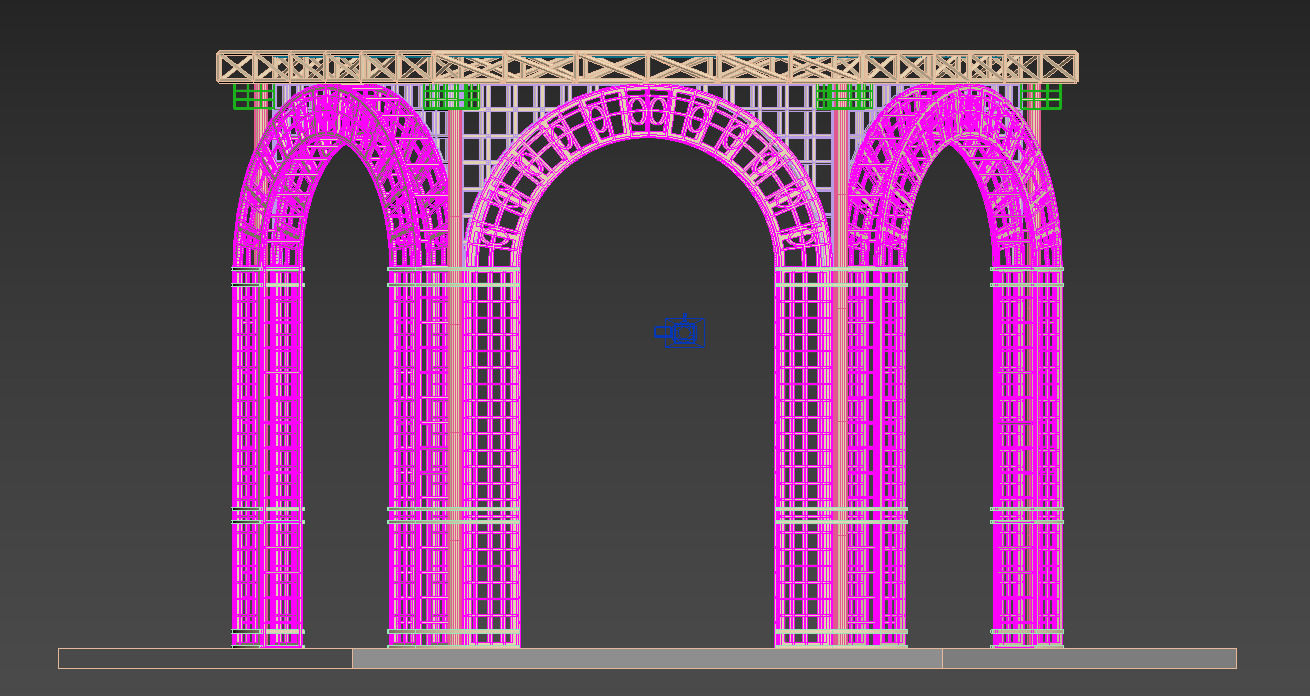Select the large central magenta arch curve
Image resolution: width=1310 pixels, height=696 pixels.
[x=649, y=112]
